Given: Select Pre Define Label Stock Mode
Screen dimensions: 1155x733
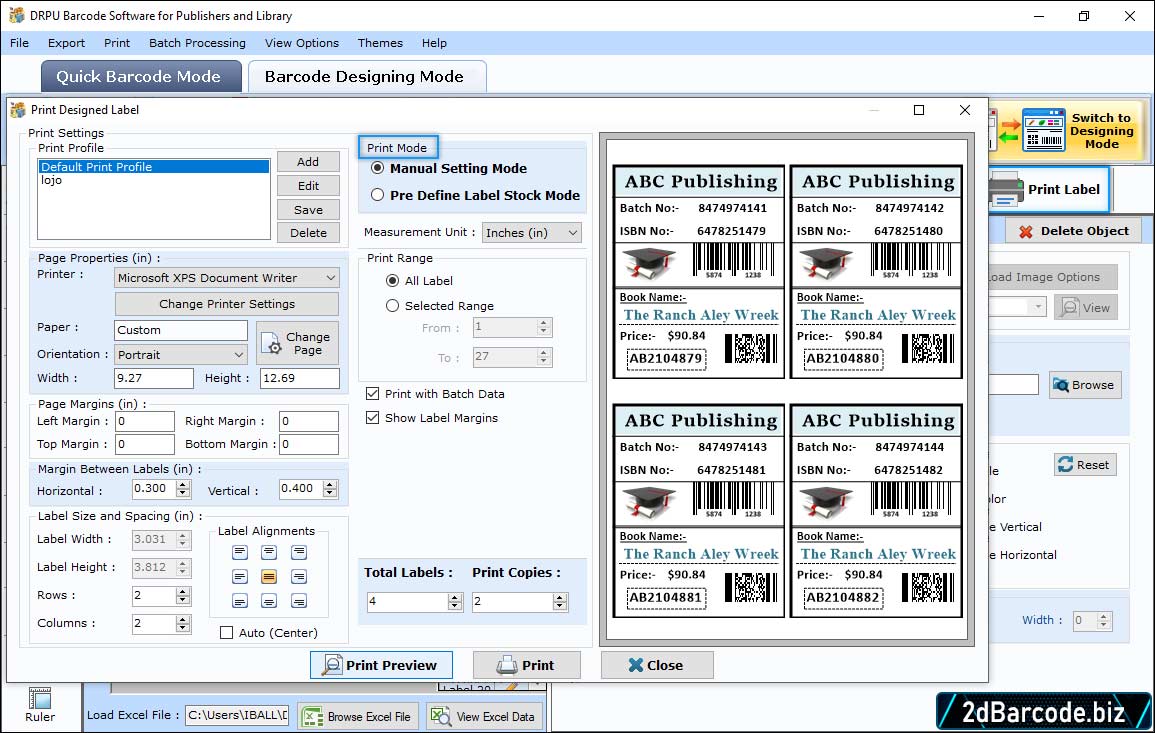Looking at the screenshot, I should (378, 195).
